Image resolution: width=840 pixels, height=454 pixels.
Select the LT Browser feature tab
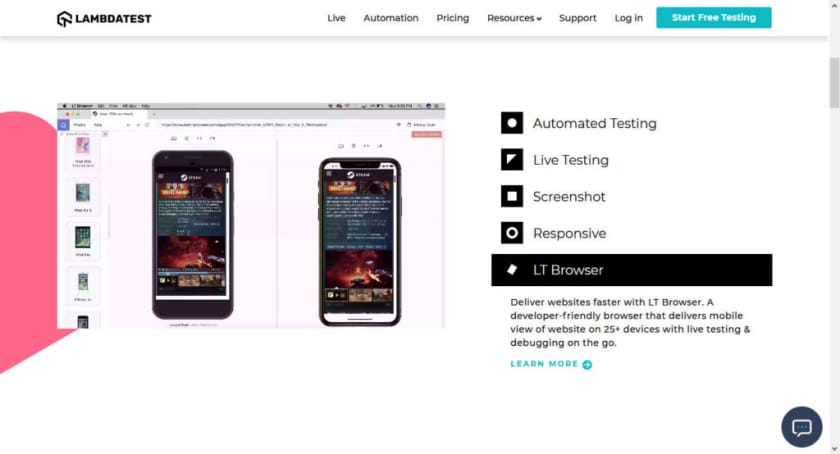tap(632, 270)
